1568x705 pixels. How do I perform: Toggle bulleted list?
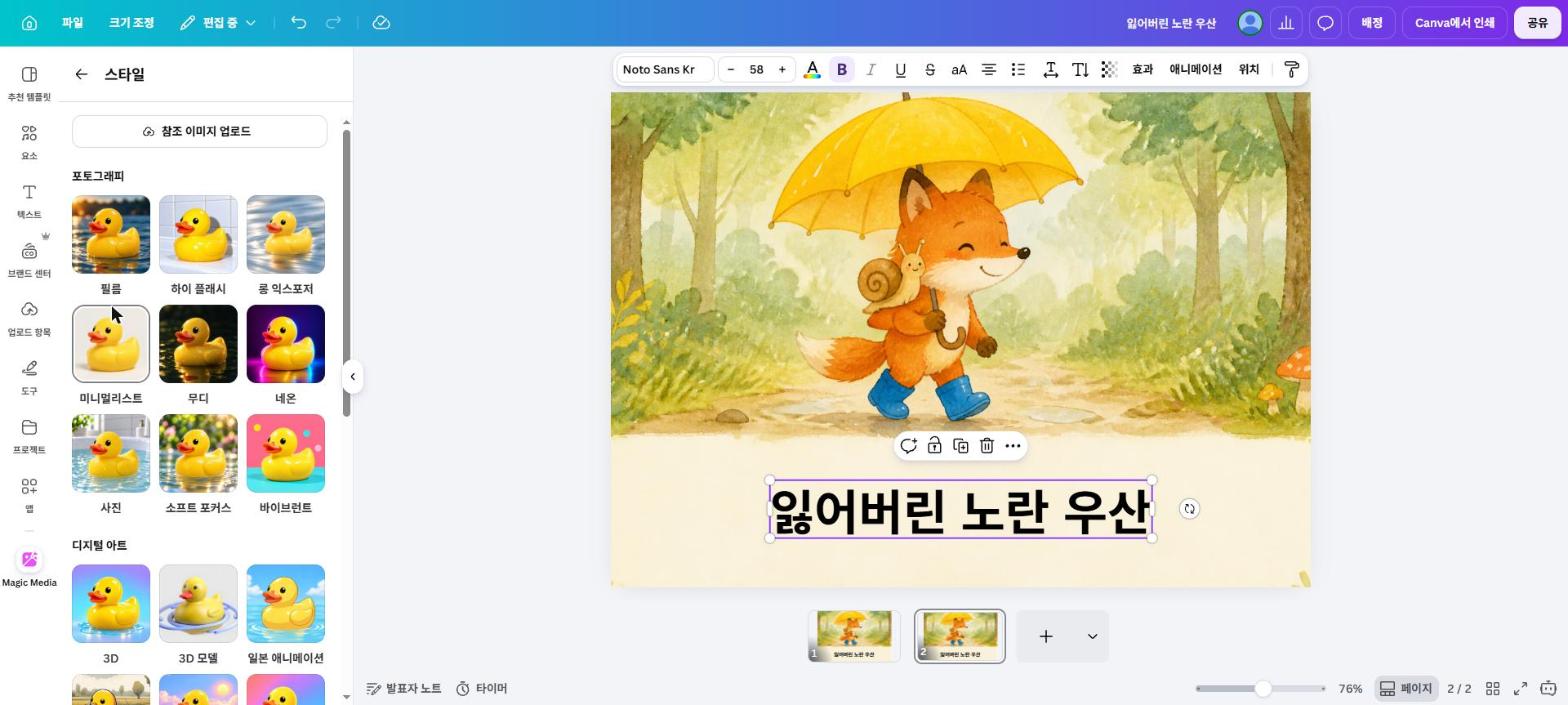pyautogui.click(x=1018, y=69)
